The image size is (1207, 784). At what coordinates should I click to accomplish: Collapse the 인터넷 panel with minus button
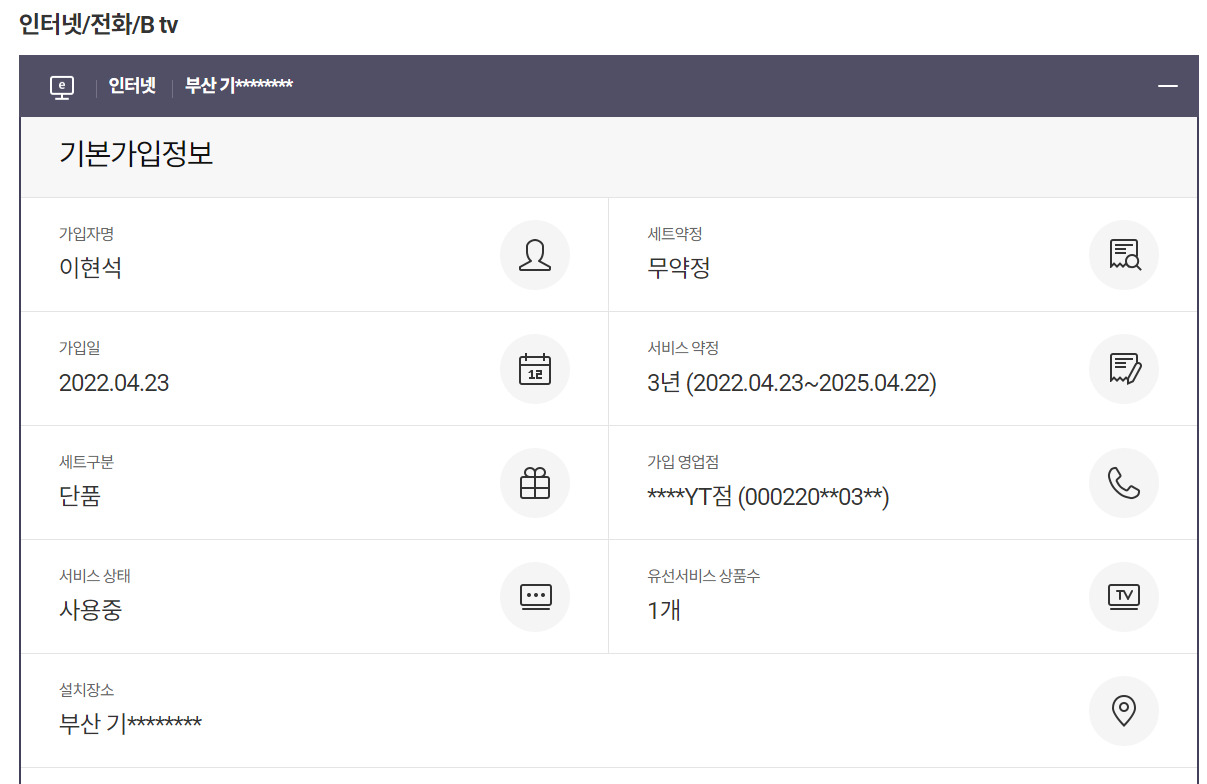tap(1167, 87)
